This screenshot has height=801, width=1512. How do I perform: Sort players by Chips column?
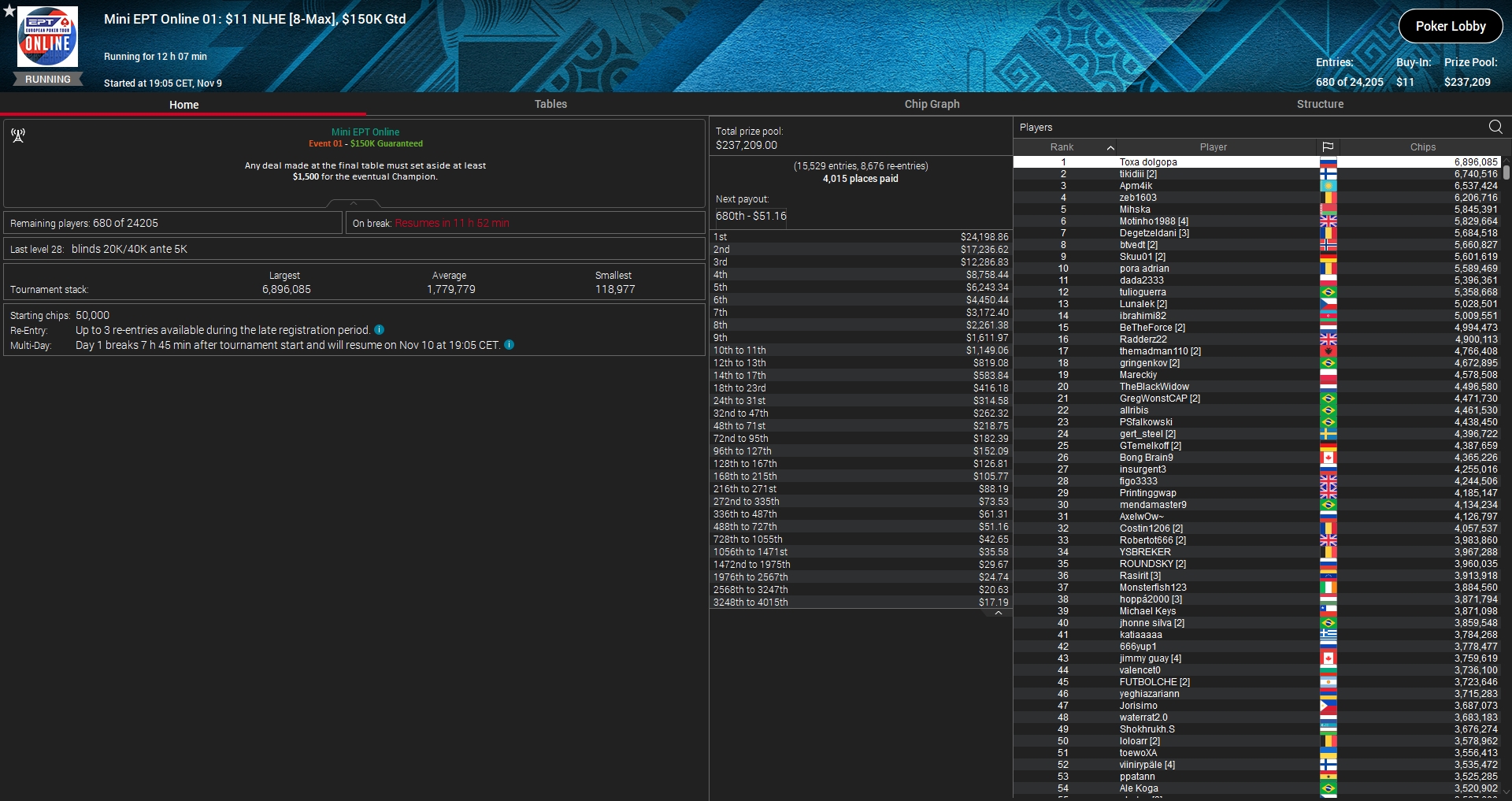point(1422,147)
